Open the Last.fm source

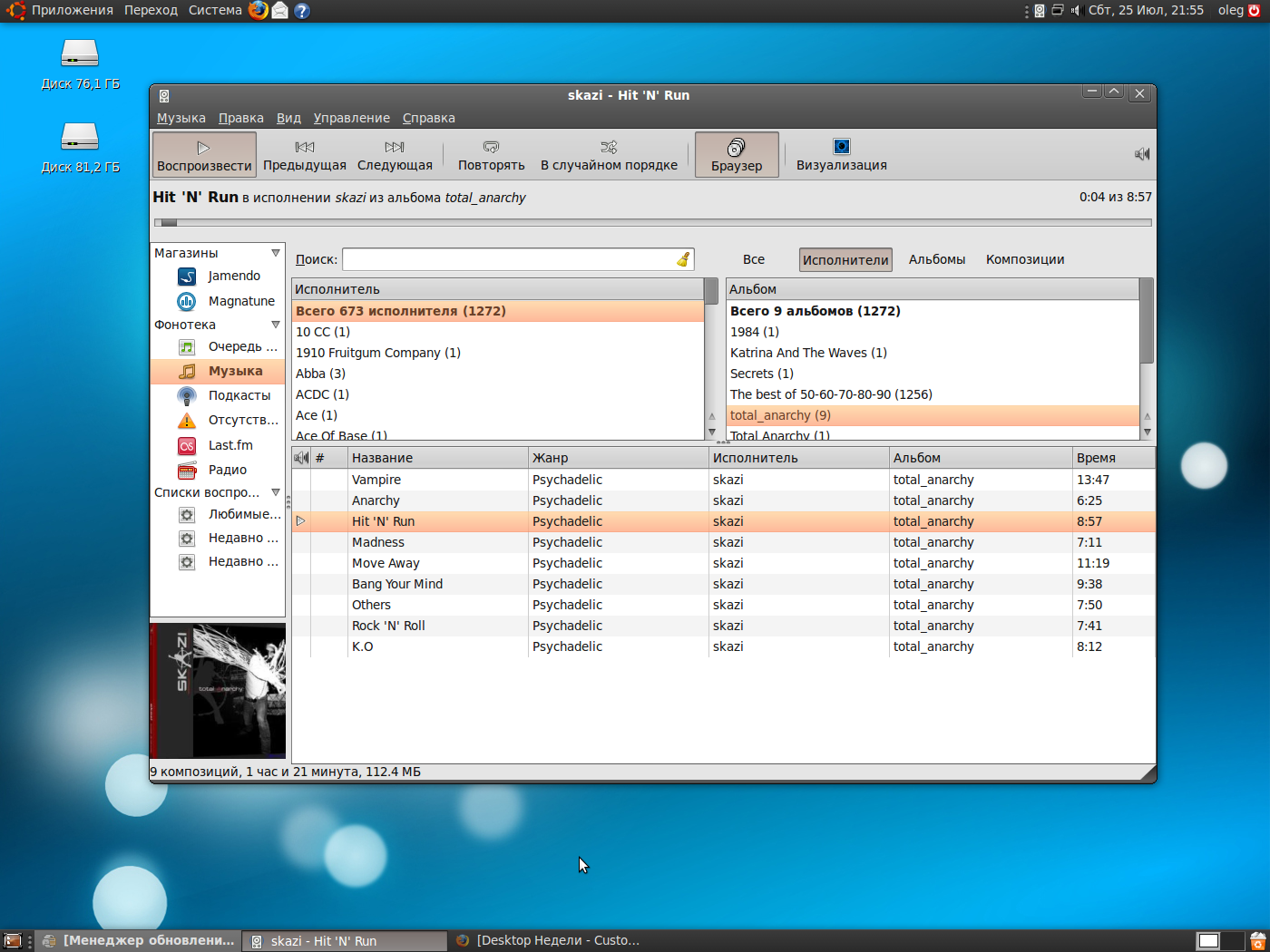(x=218, y=445)
